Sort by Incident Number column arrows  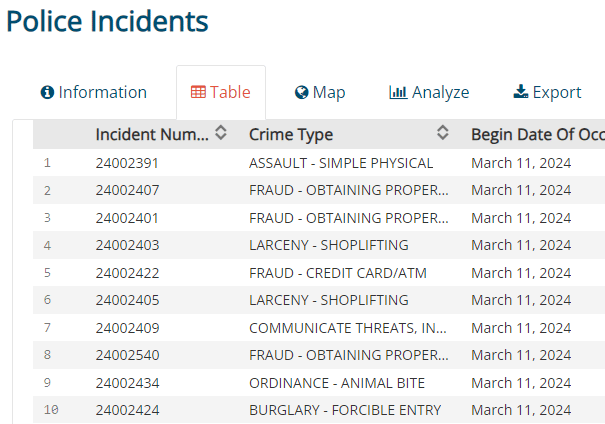coord(221,133)
